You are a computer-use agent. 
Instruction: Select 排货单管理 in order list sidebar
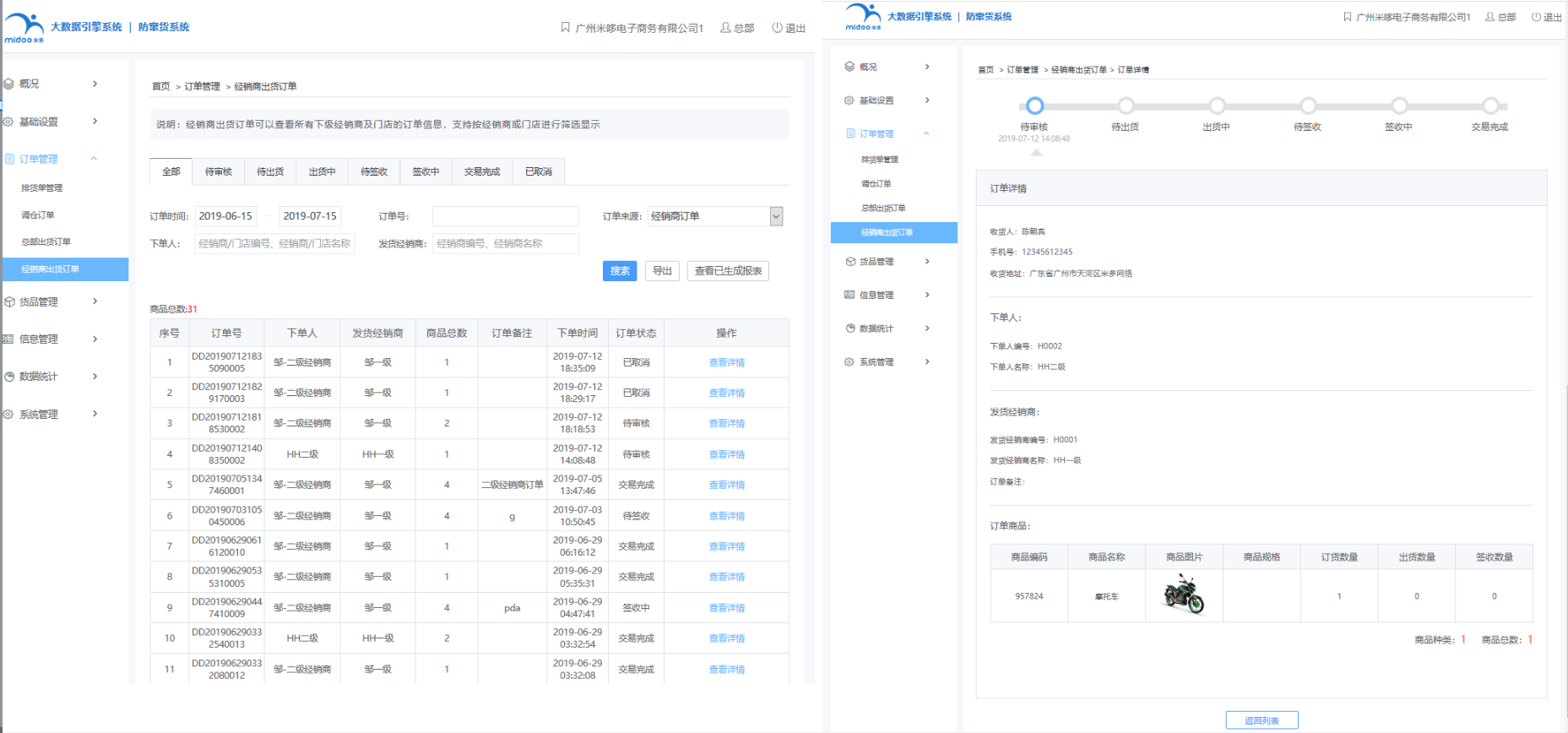click(42, 188)
